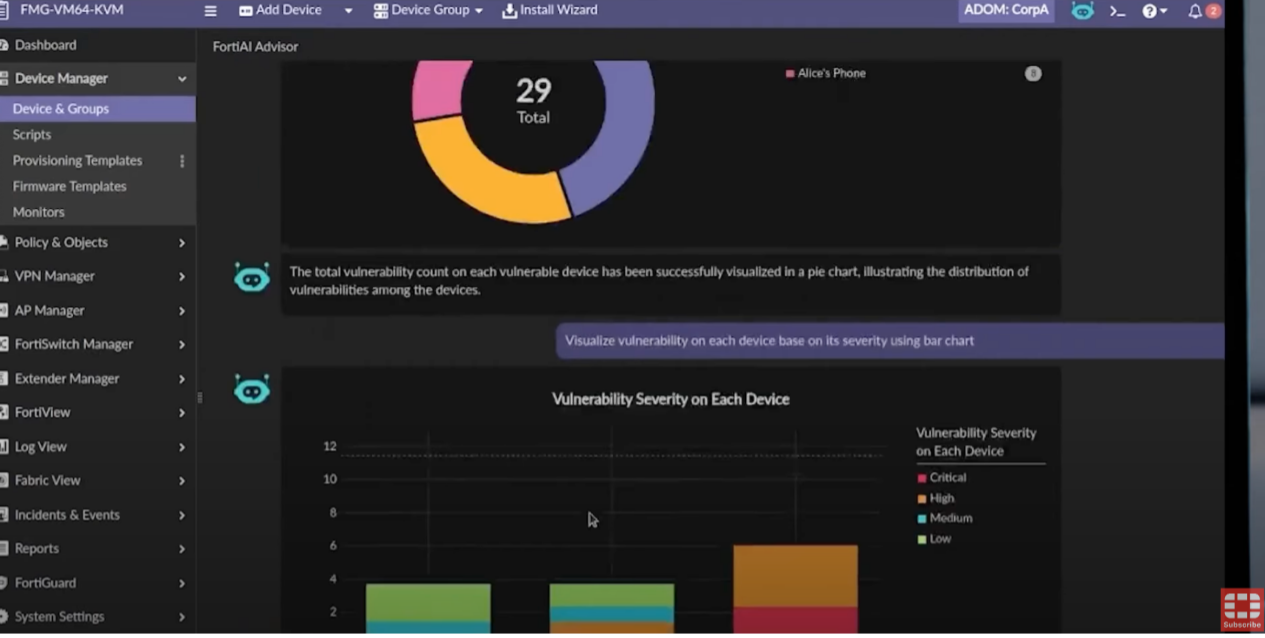Click the "29 Total" donut center label
Image resolution: width=1265 pixels, height=638 pixels.
pyautogui.click(x=533, y=100)
